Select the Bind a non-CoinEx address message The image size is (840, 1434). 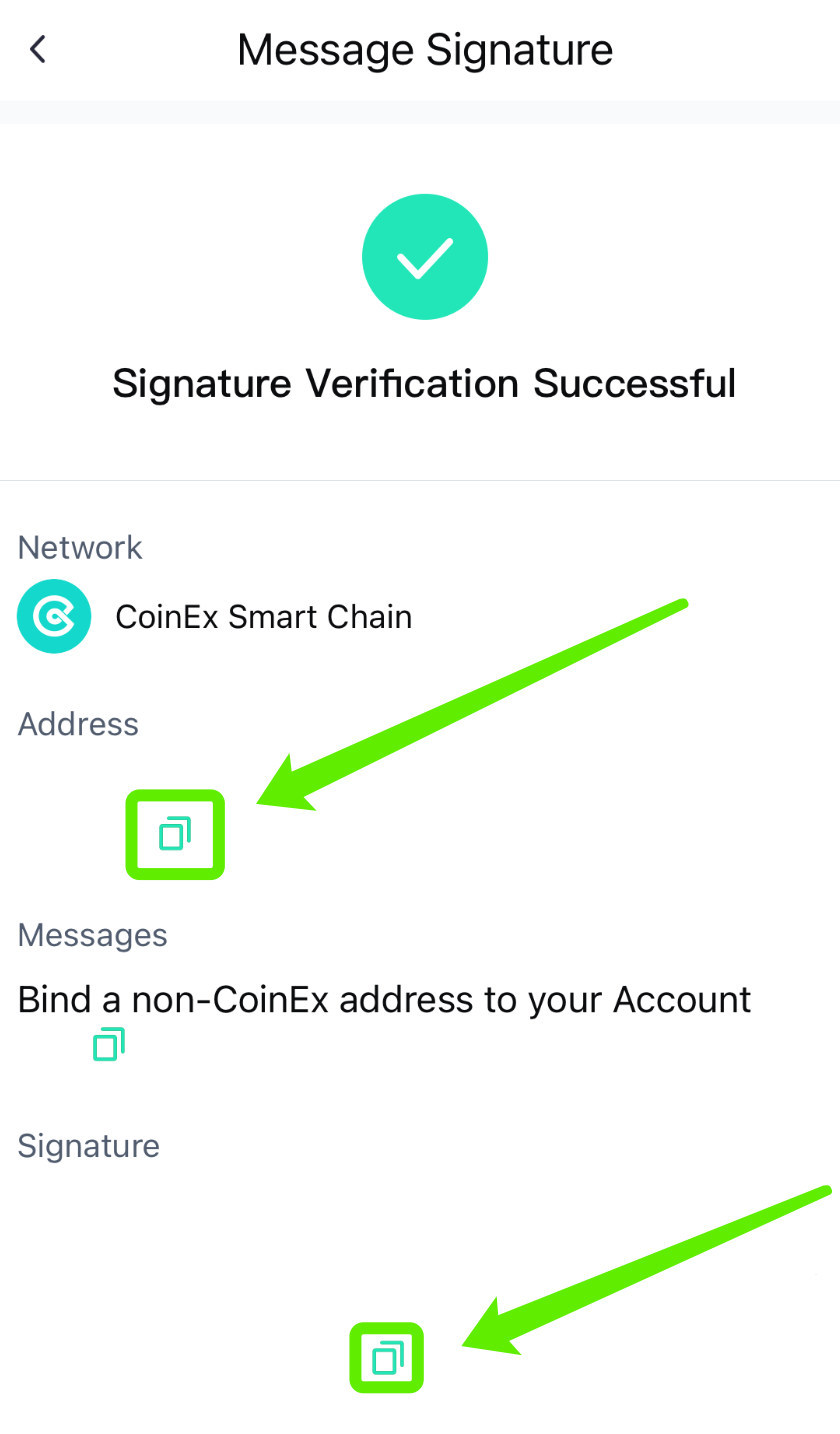[385, 999]
